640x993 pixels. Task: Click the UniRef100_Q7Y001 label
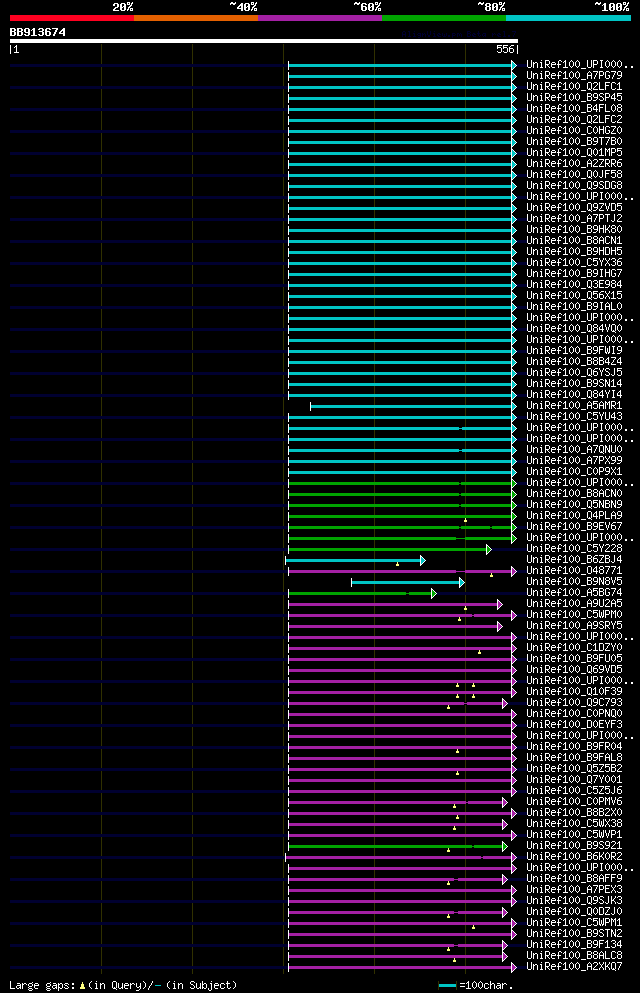(574, 780)
